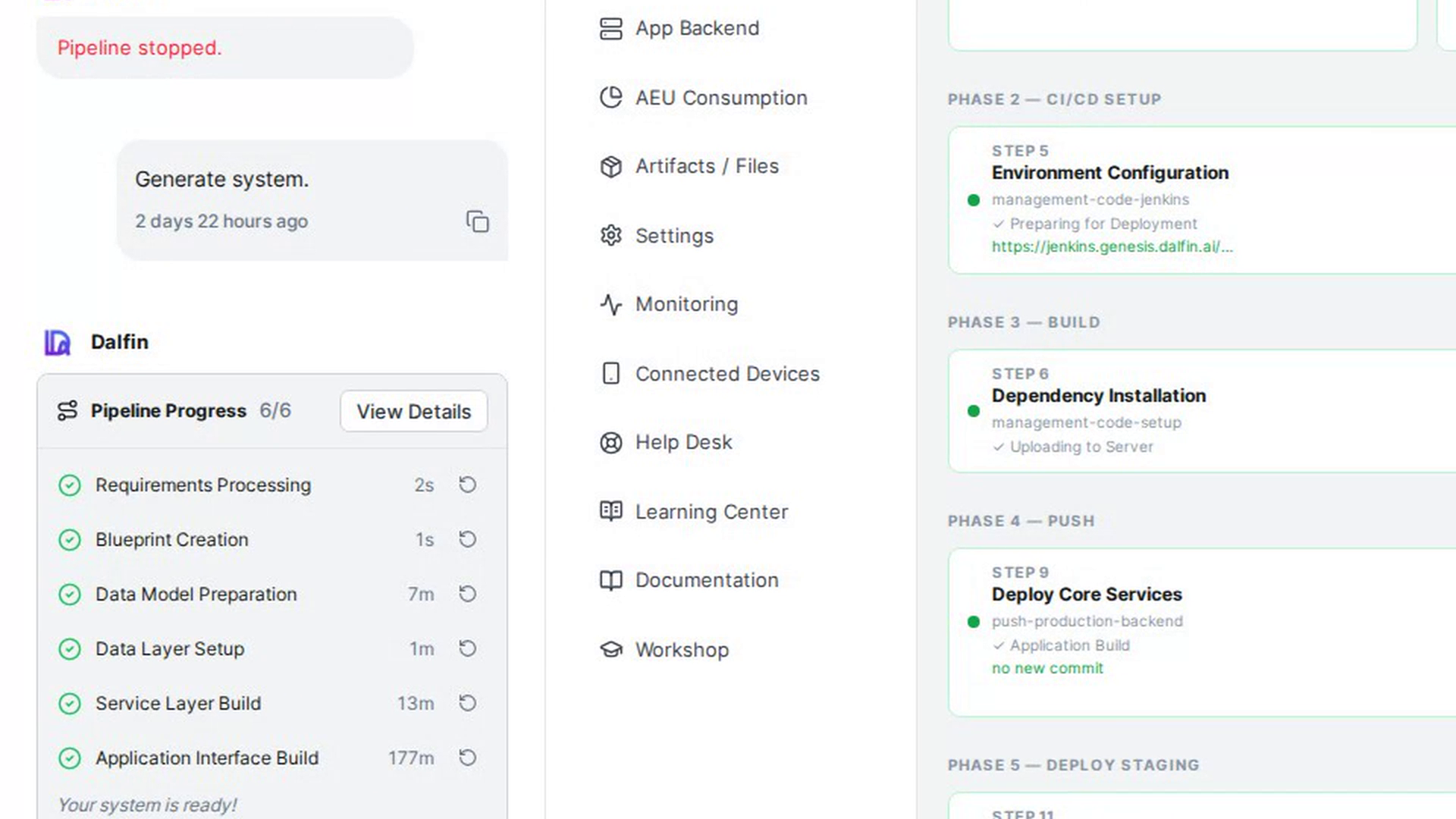
Task: Click the Workshop graduation cap icon
Action: [x=610, y=650]
